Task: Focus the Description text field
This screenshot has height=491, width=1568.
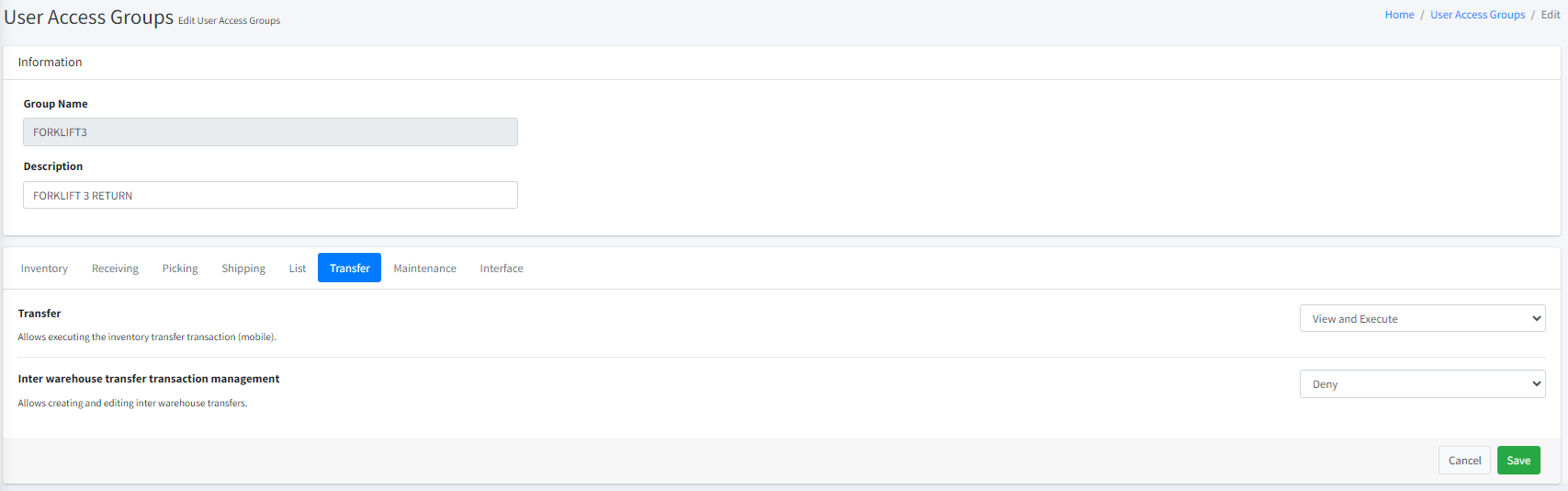Action: click(x=270, y=196)
